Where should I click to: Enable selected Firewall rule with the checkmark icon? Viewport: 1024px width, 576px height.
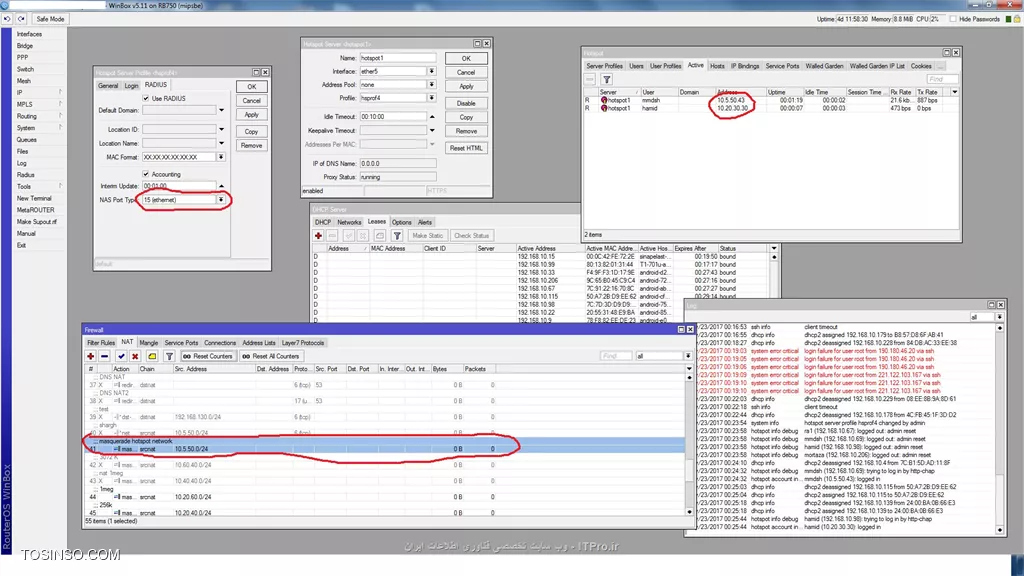pyautogui.click(x=121, y=356)
